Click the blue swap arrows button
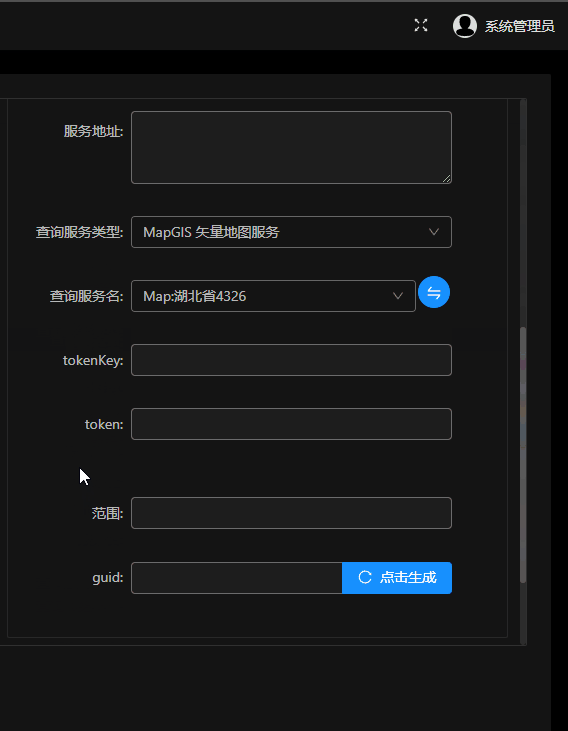The image size is (568, 731). (x=434, y=292)
